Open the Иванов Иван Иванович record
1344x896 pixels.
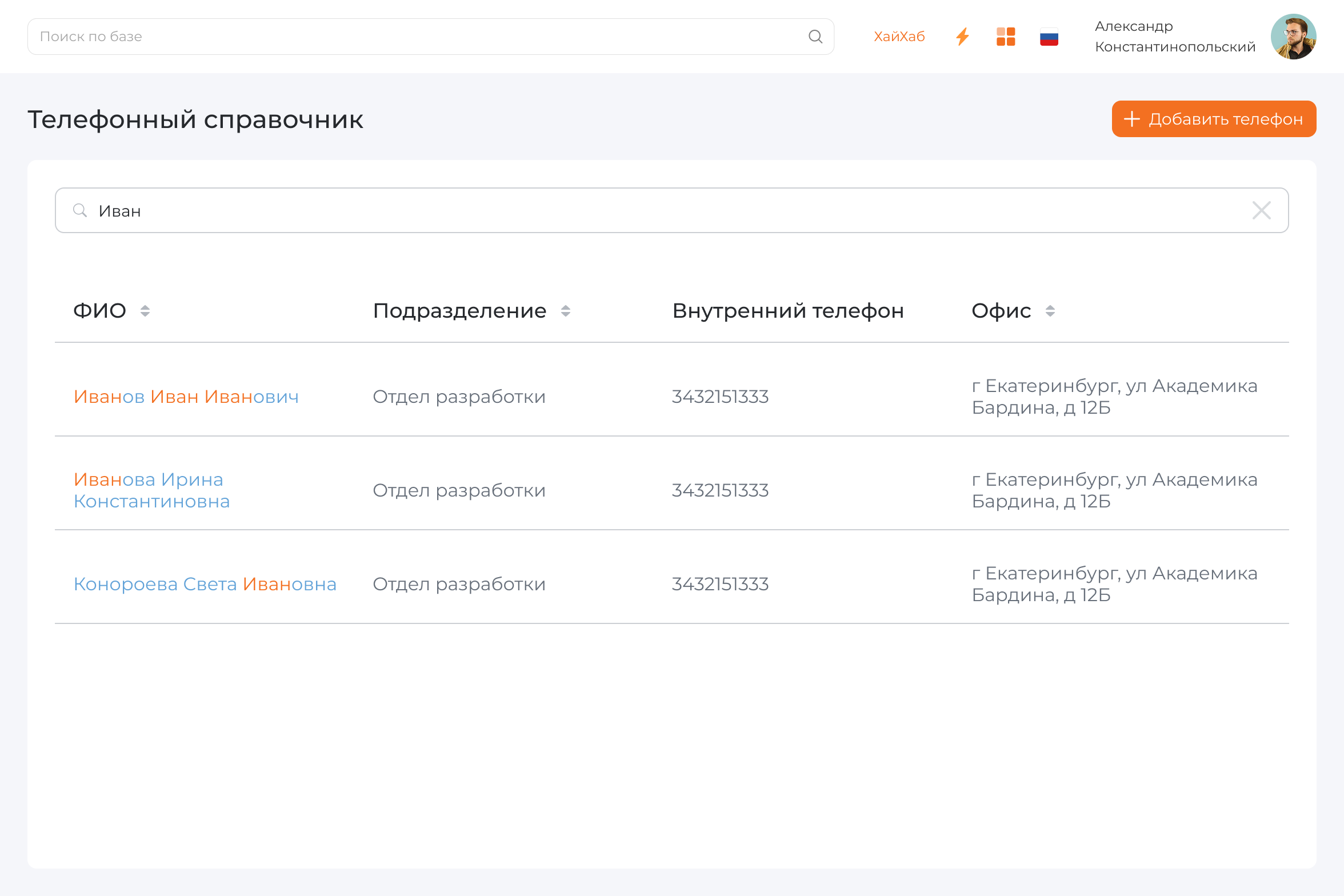click(186, 396)
